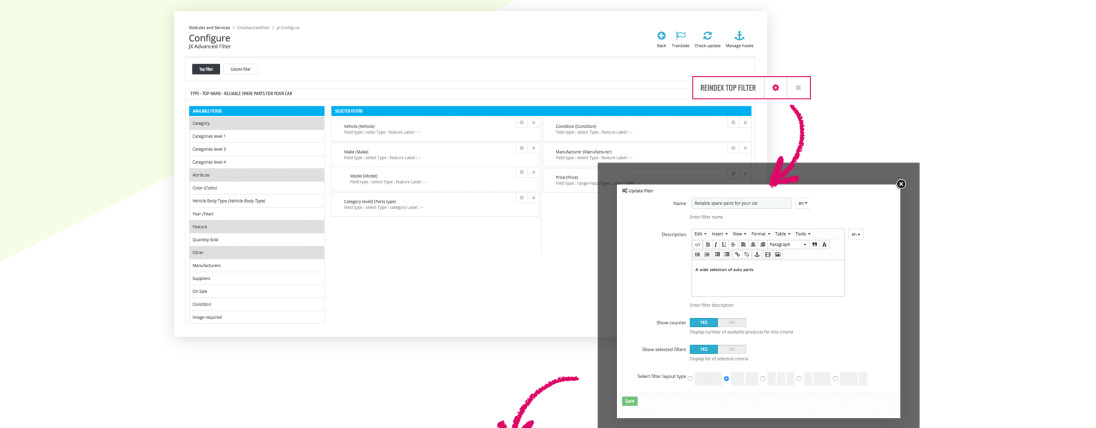Click settings gear on the Vehicle filter

[521, 122]
